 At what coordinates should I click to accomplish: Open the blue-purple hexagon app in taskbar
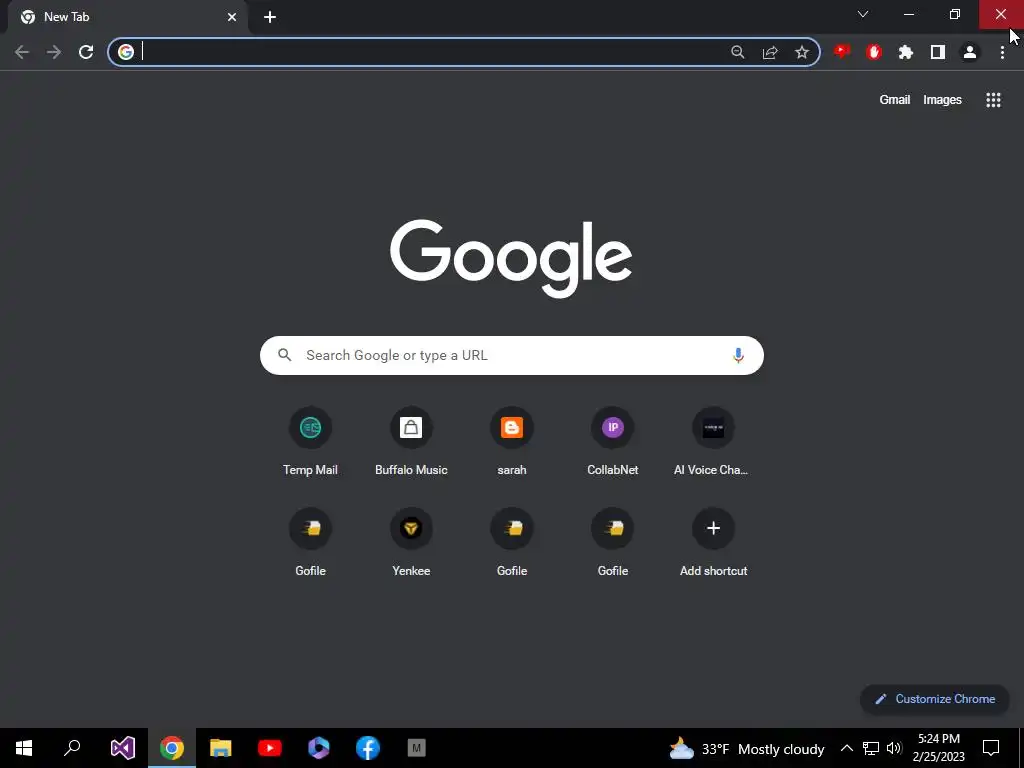[319, 748]
